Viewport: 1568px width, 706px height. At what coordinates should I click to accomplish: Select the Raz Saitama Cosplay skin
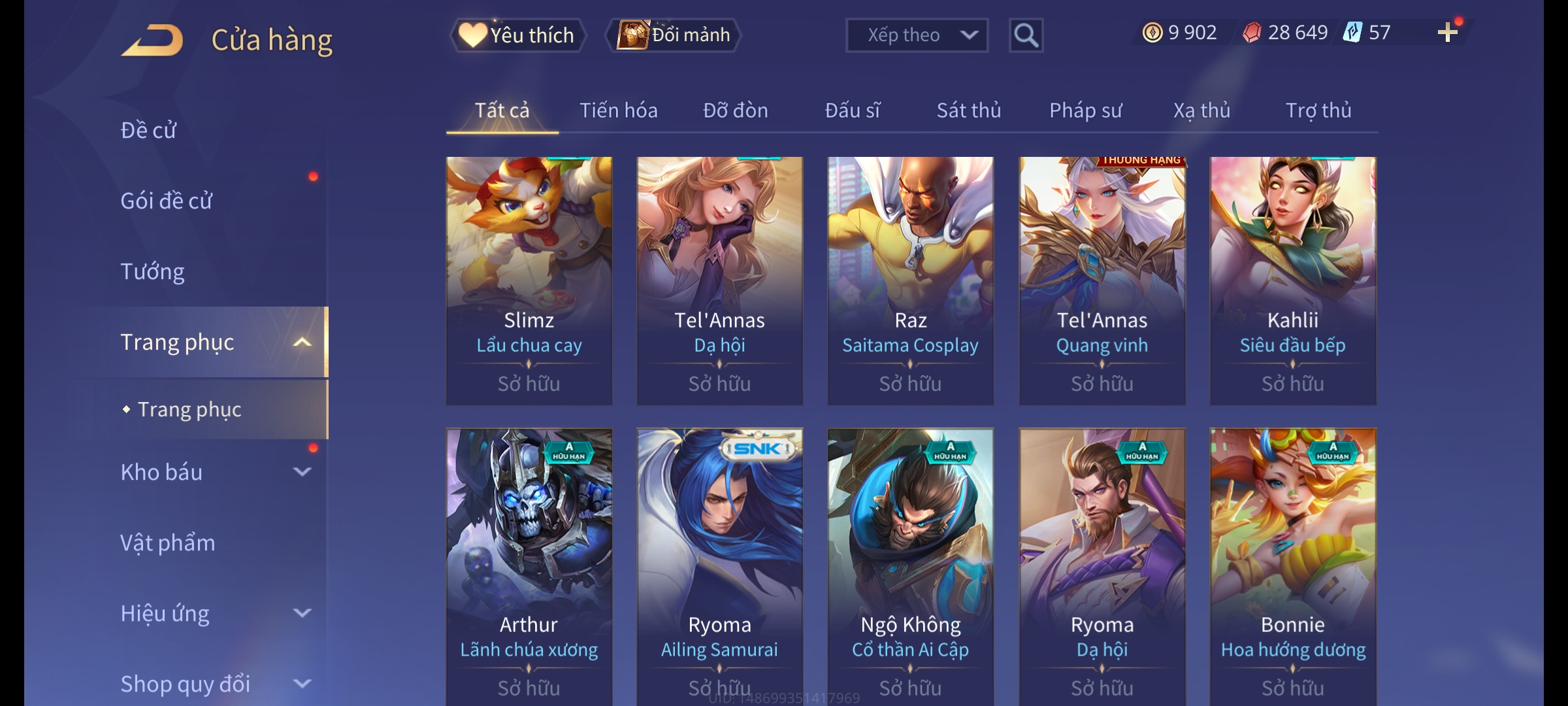click(911, 280)
